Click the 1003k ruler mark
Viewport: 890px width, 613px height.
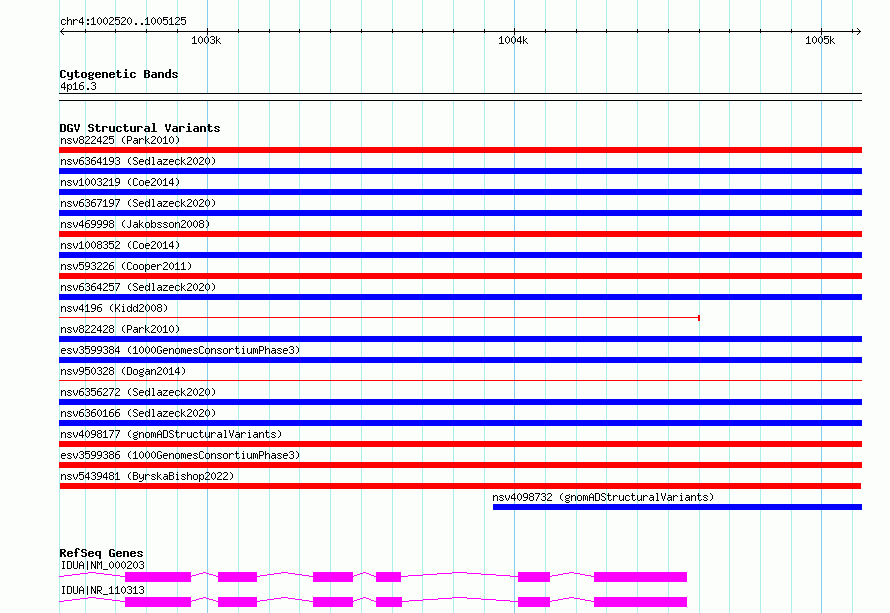pyautogui.click(x=206, y=40)
